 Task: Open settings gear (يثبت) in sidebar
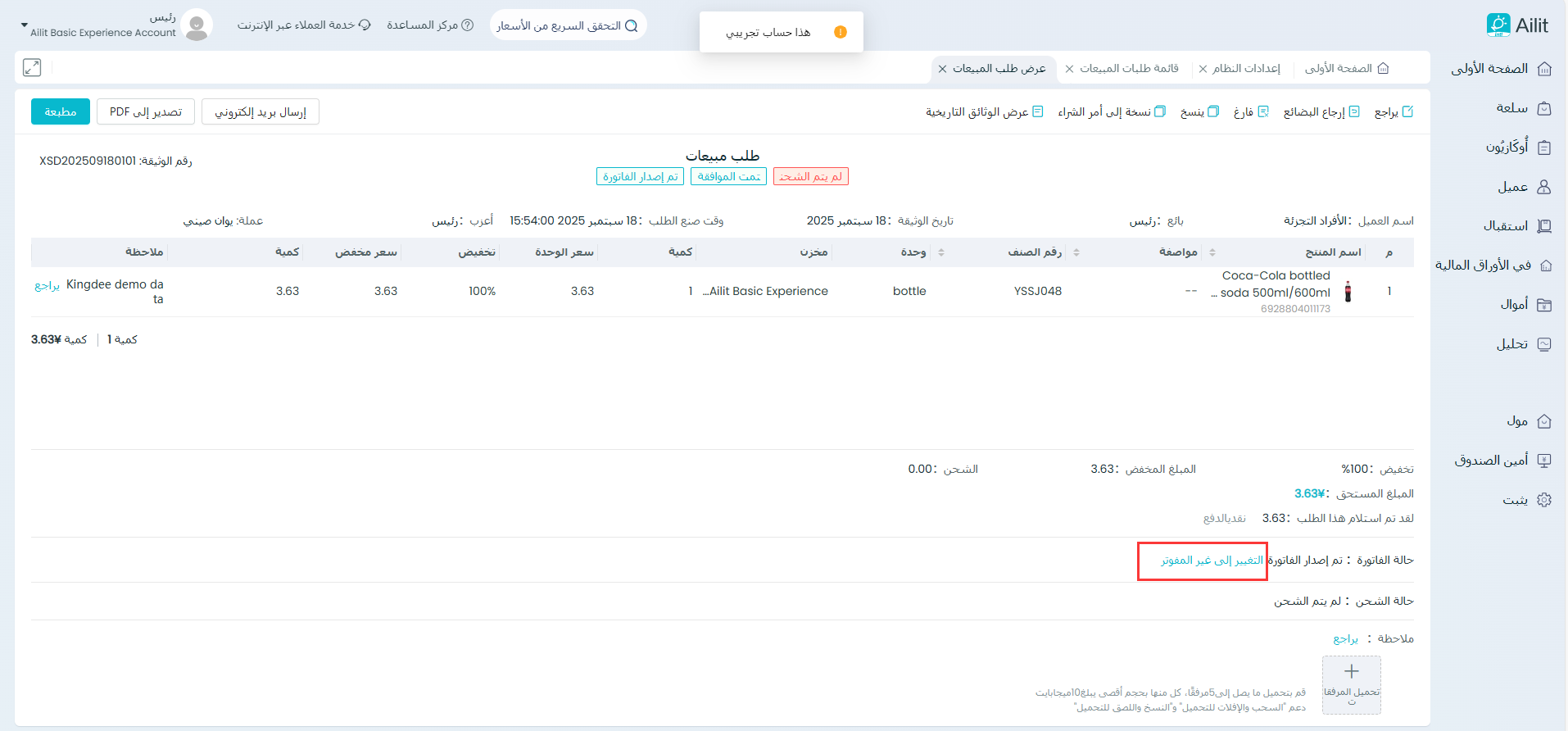(x=1543, y=500)
